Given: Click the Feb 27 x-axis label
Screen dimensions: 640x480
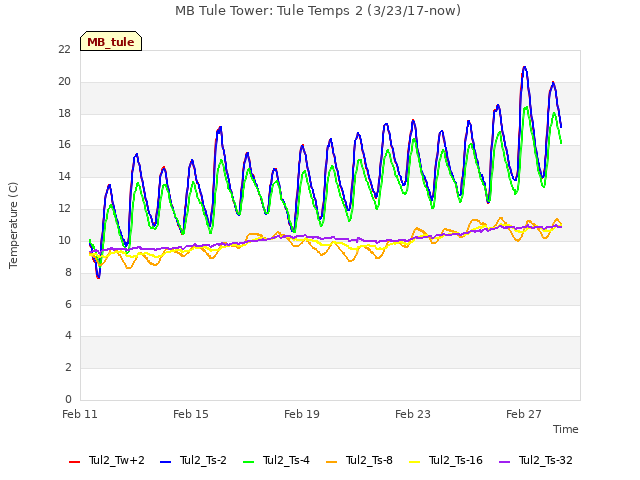Looking at the screenshot, I should [524, 414].
